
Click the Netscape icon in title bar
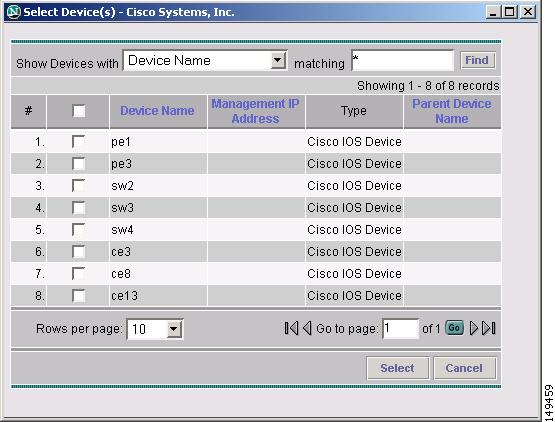click(x=13, y=12)
